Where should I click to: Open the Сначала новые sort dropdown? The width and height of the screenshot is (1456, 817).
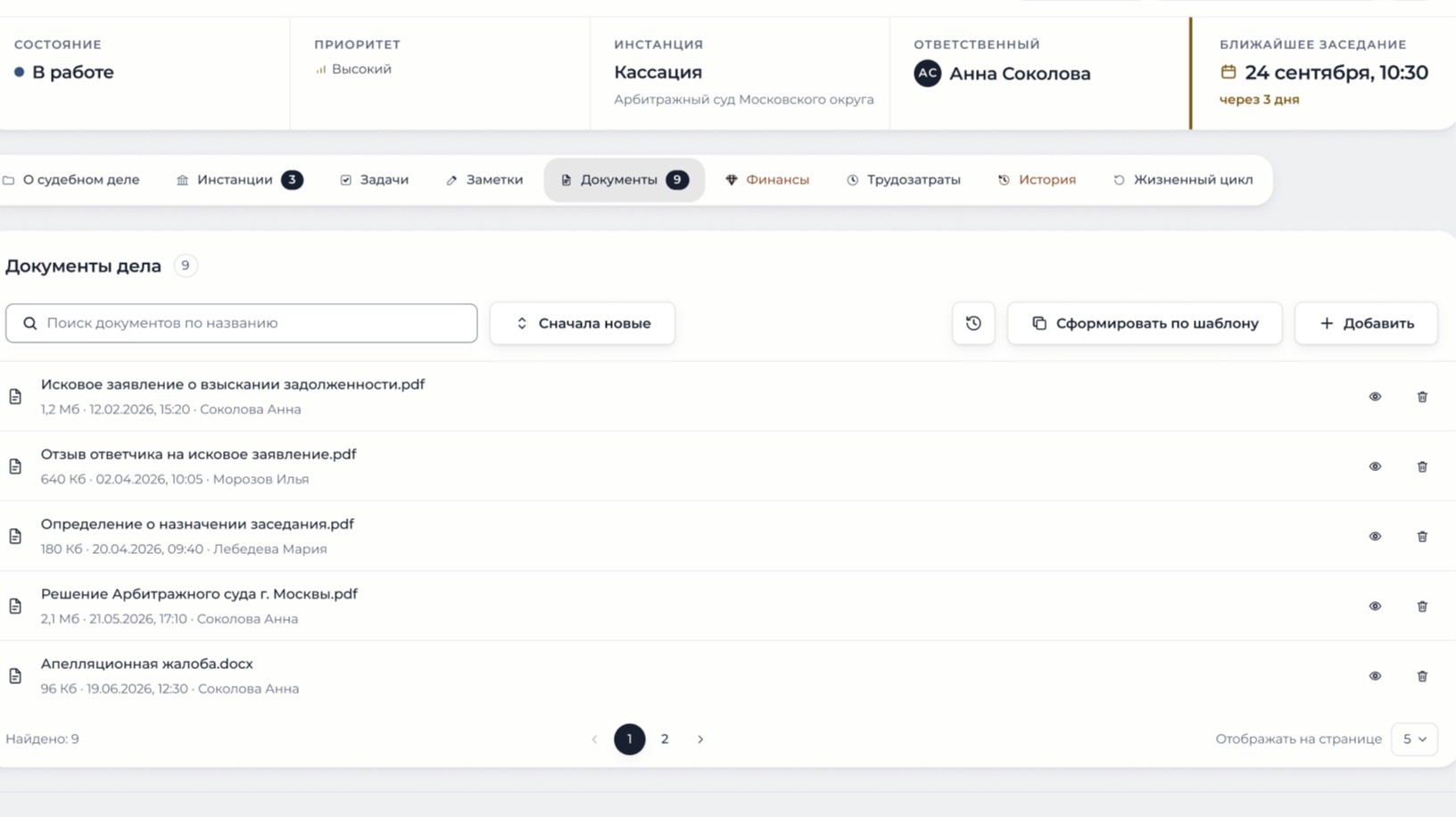[x=583, y=323]
